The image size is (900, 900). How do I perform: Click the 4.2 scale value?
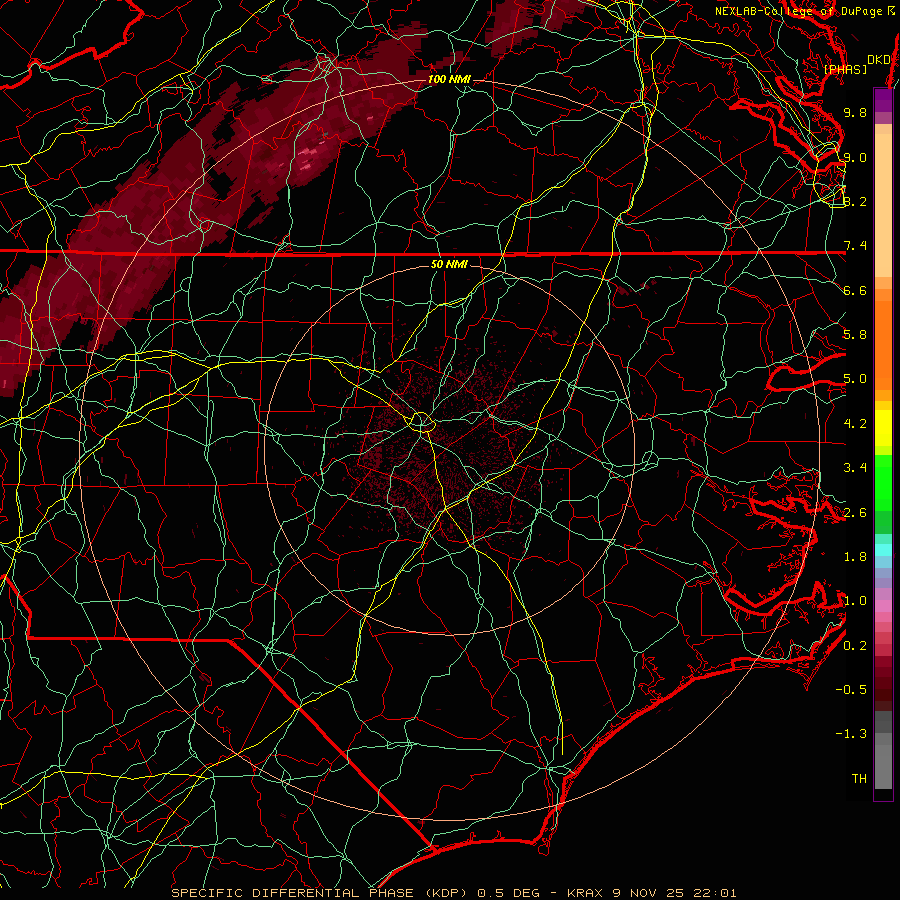coord(855,424)
